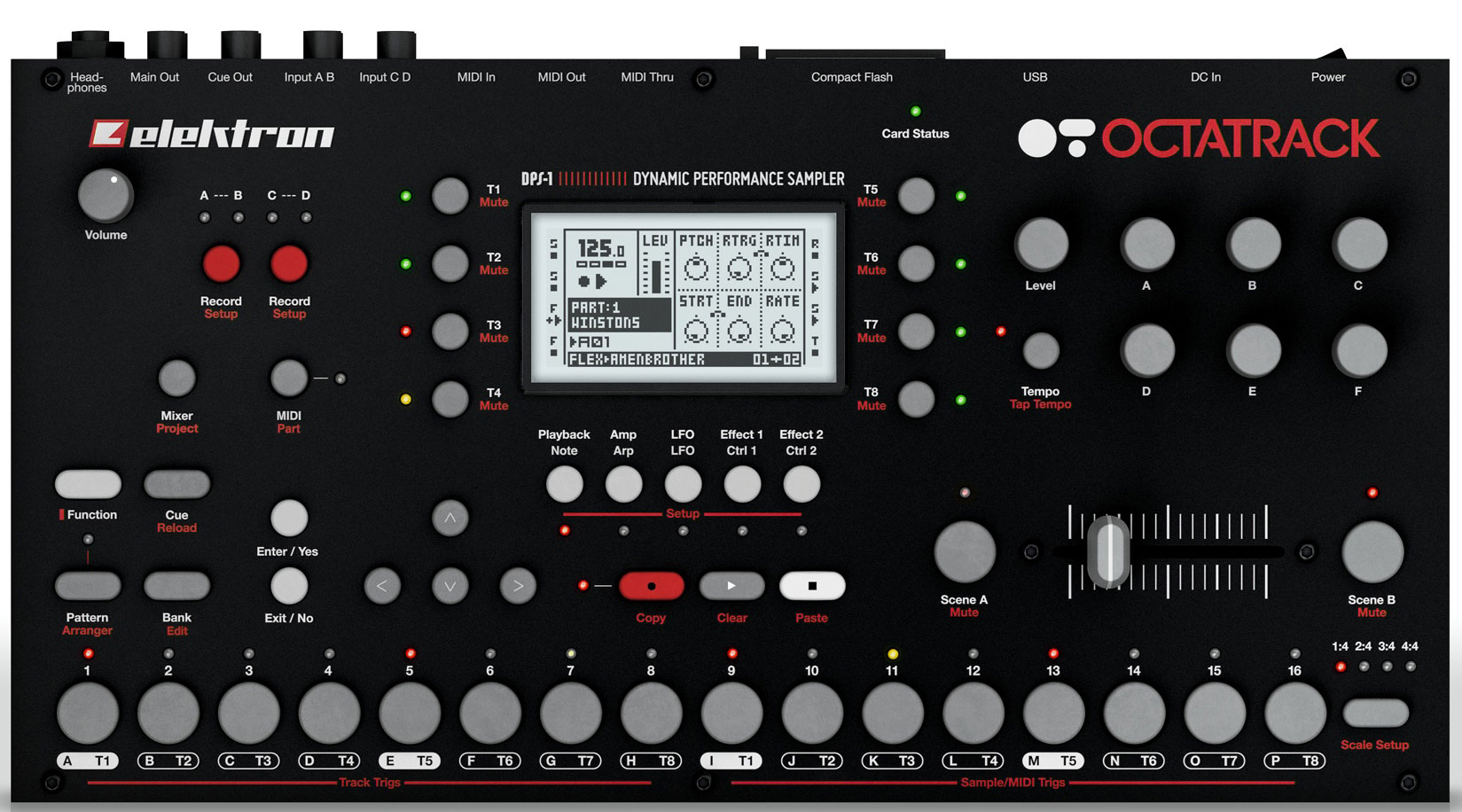
Task: Click the stop Paste button
Action: (x=812, y=586)
